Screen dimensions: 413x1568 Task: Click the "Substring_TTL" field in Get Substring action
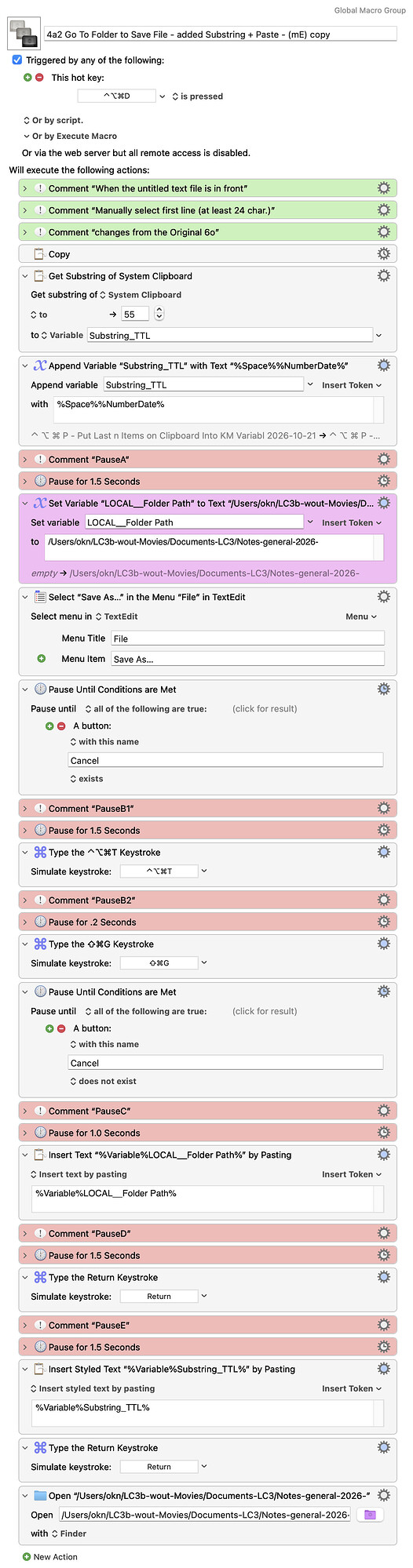point(229,336)
